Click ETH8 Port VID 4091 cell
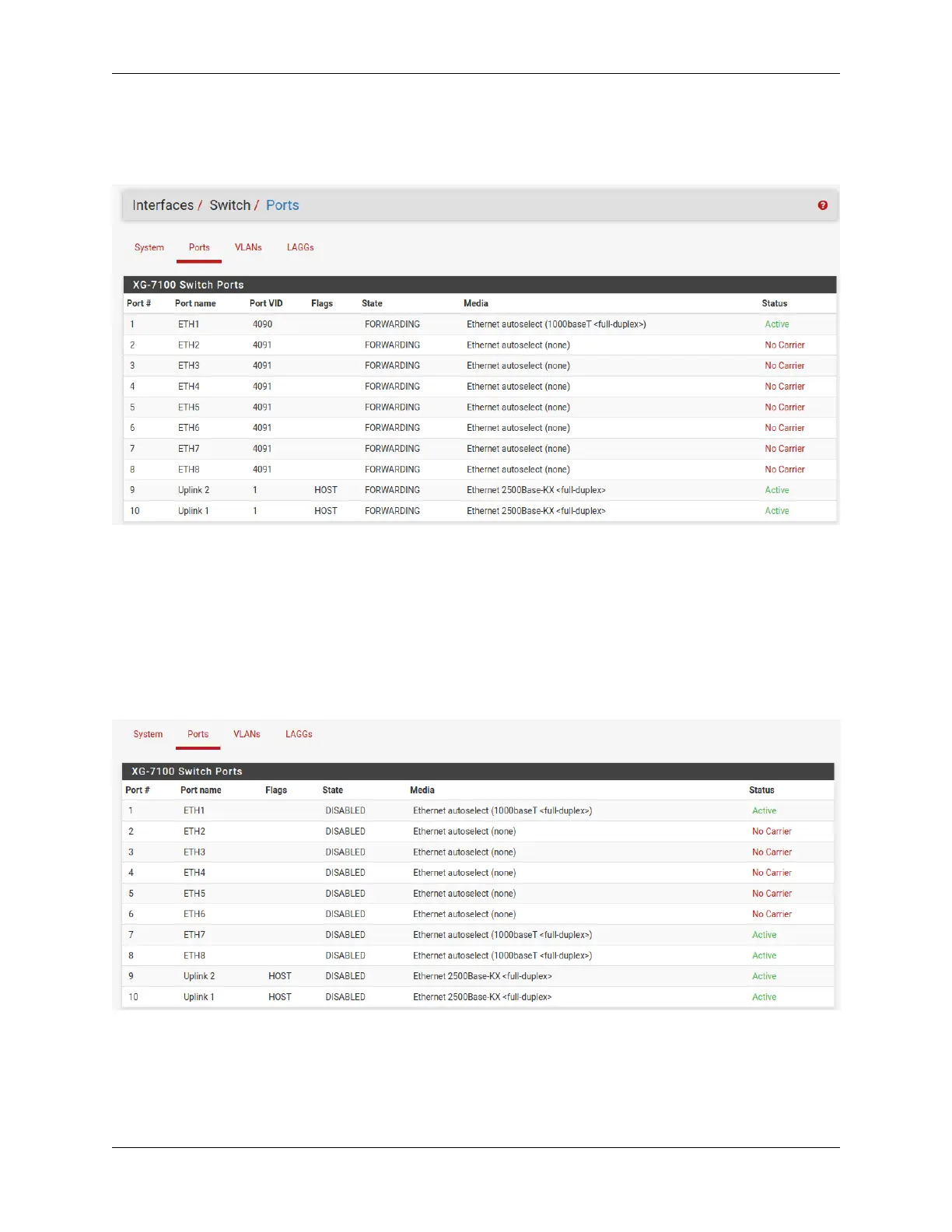This screenshot has width=952, height=1232. coord(262,470)
